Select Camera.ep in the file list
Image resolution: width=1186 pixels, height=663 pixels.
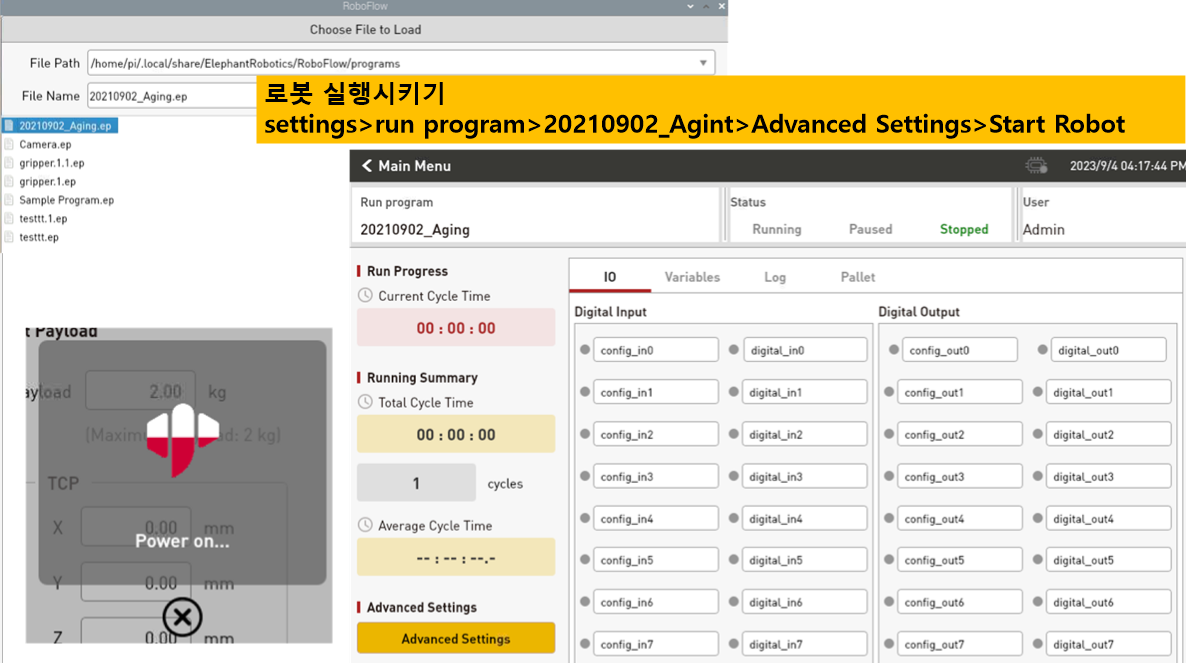(45, 144)
